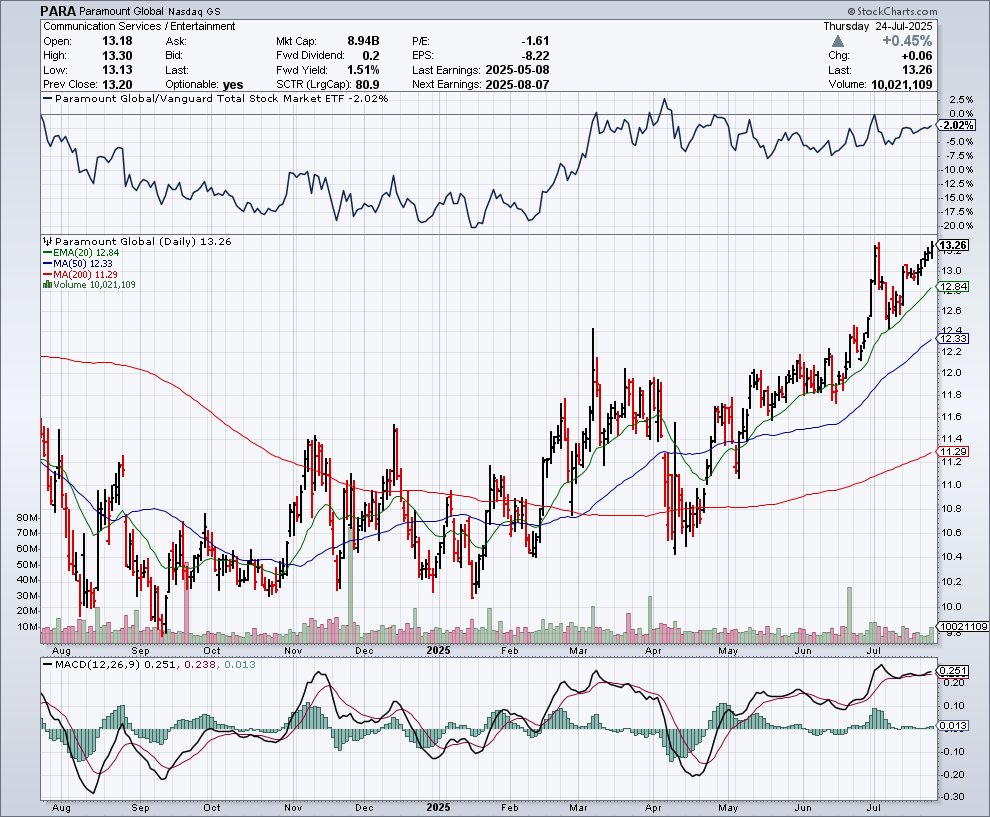Click the Volume 10,021,109 legend entry
This screenshot has height=817, width=990.
89,285
